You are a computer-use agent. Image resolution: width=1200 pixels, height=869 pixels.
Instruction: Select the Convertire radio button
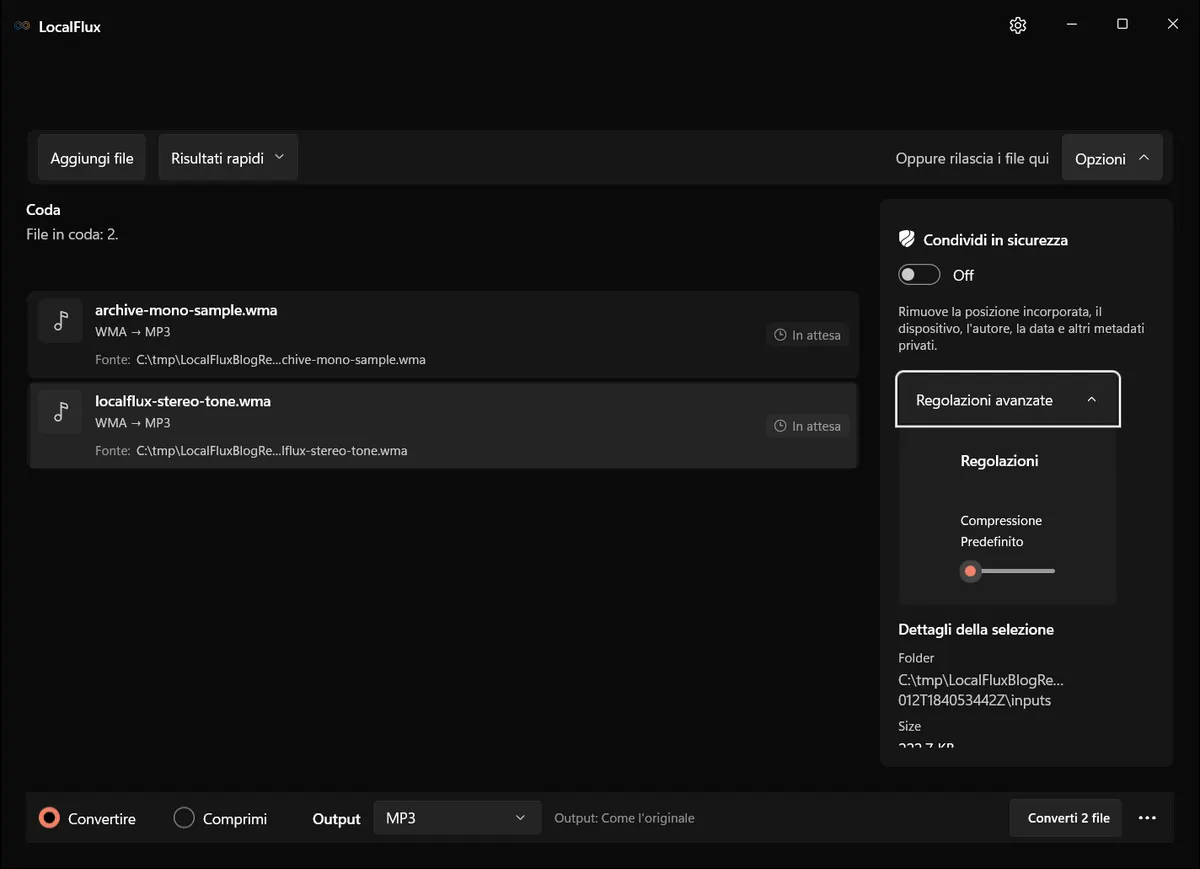click(x=49, y=818)
